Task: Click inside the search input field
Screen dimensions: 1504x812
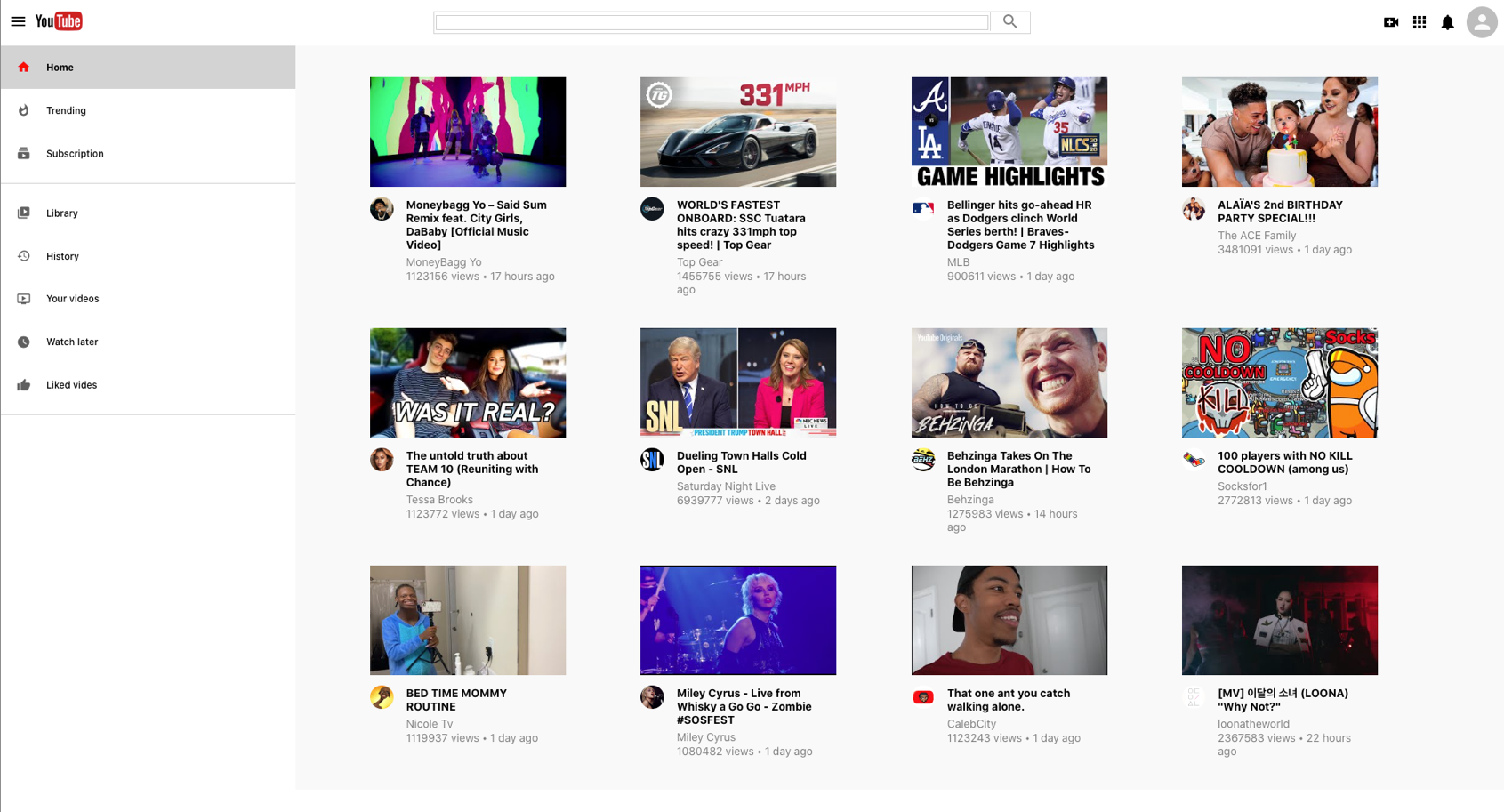Action: pyautogui.click(x=710, y=21)
